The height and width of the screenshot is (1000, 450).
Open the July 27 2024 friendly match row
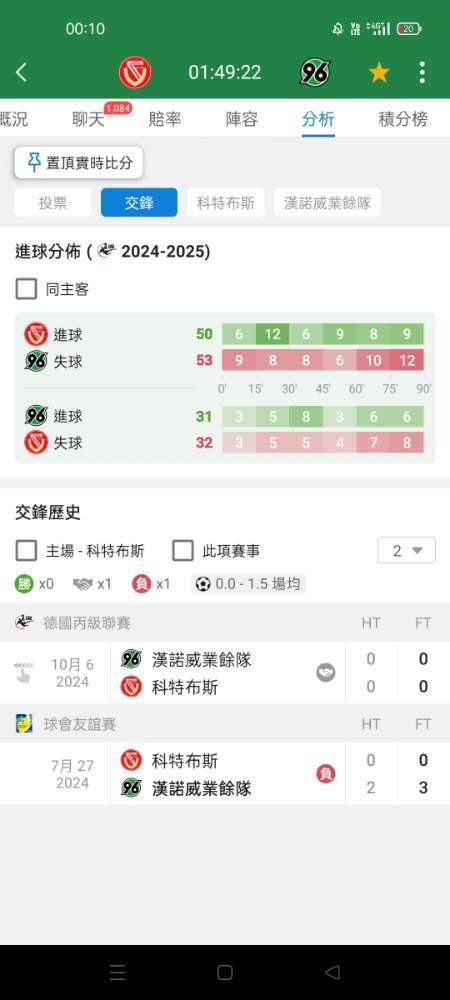pos(225,774)
